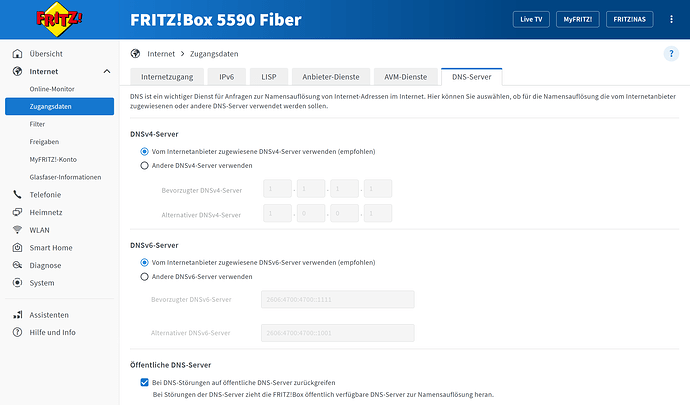Click the Hilfe und Info icon

click(x=17, y=332)
